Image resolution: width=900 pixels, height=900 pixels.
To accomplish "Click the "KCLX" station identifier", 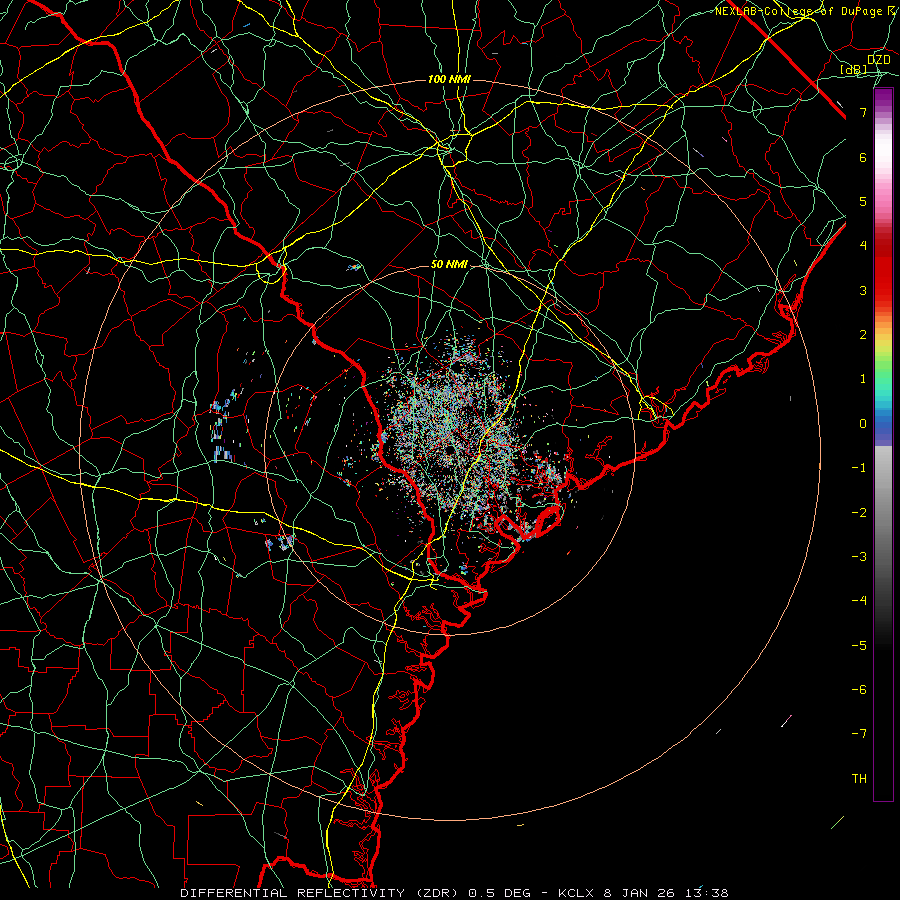I will [x=576, y=893].
